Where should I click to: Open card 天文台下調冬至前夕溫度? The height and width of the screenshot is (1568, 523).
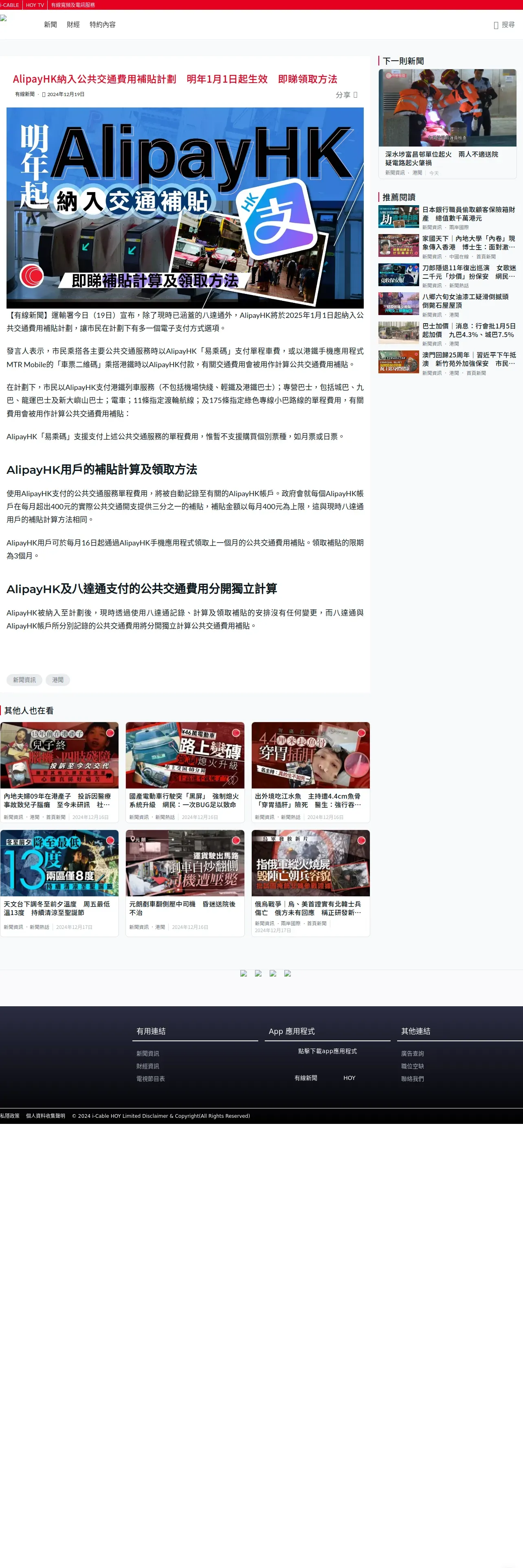pyautogui.click(x=59, y=883)
